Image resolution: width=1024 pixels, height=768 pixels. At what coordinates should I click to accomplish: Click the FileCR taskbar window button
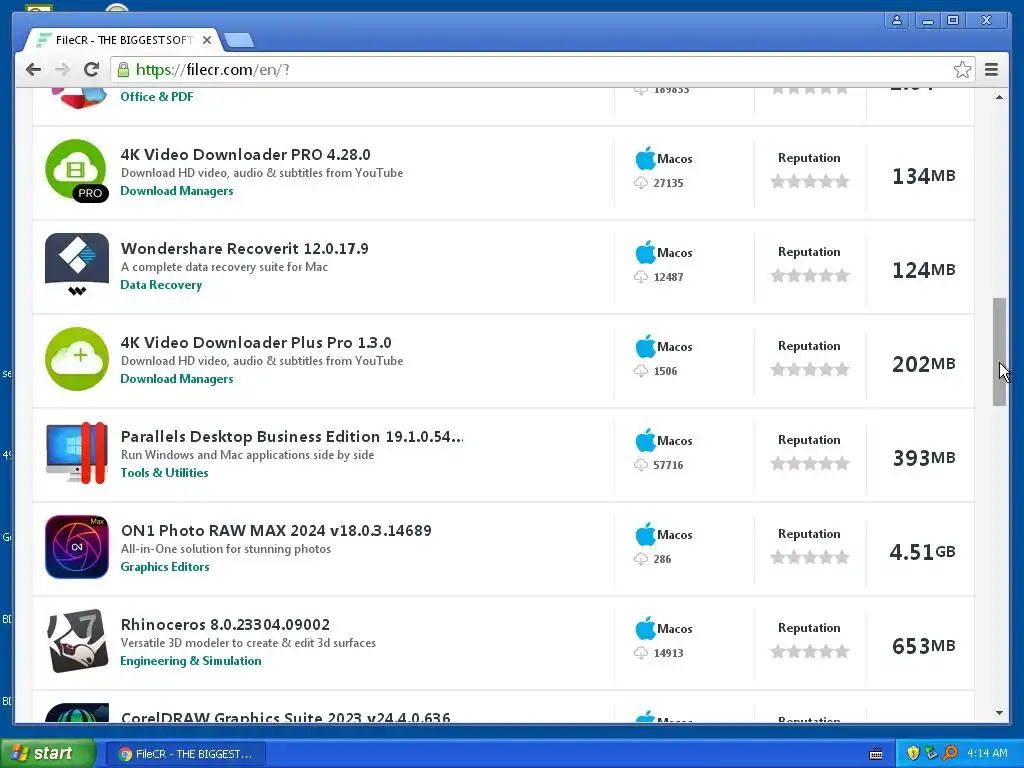185,754
